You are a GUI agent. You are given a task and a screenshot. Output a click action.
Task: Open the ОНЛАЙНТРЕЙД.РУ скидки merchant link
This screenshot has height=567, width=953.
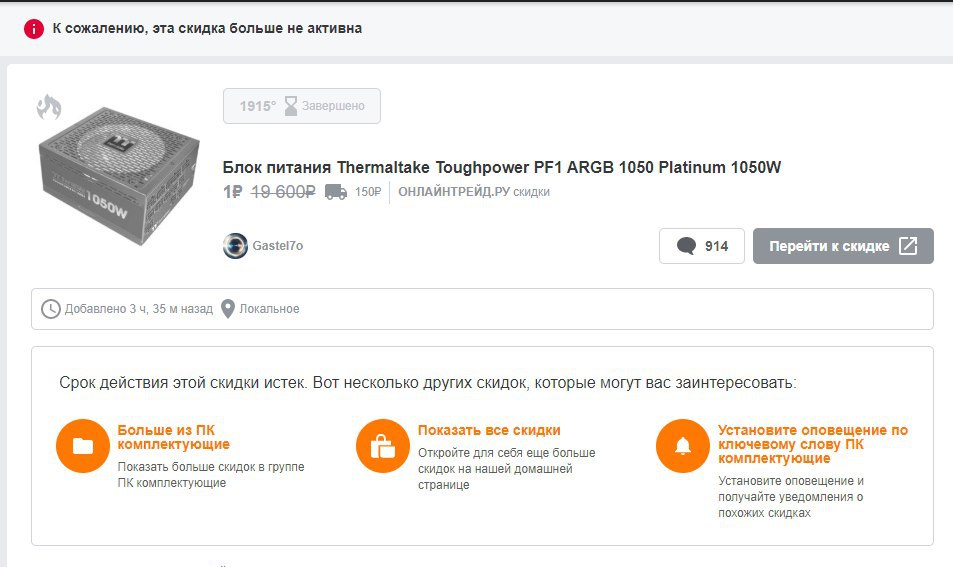[474, 192]
